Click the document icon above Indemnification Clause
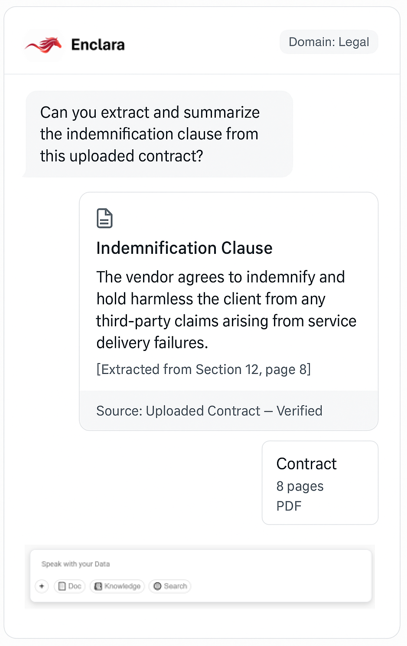This screenshot has height=646, width=407. [104, 218]
